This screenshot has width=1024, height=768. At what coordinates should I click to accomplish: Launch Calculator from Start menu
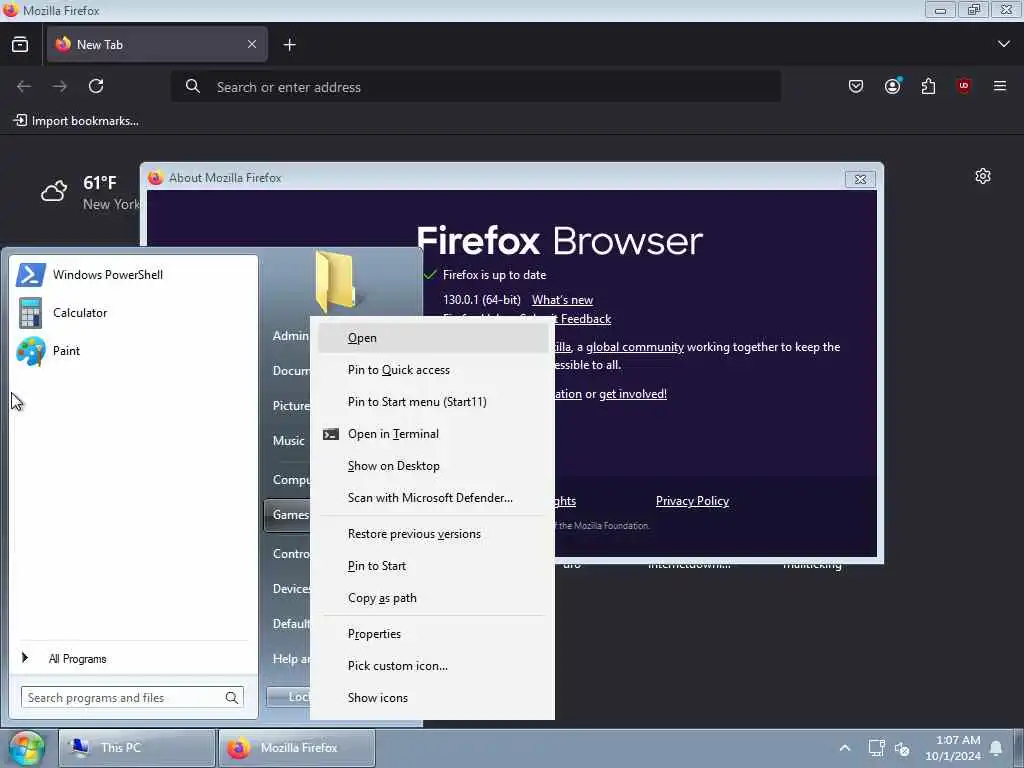[133, 313]
